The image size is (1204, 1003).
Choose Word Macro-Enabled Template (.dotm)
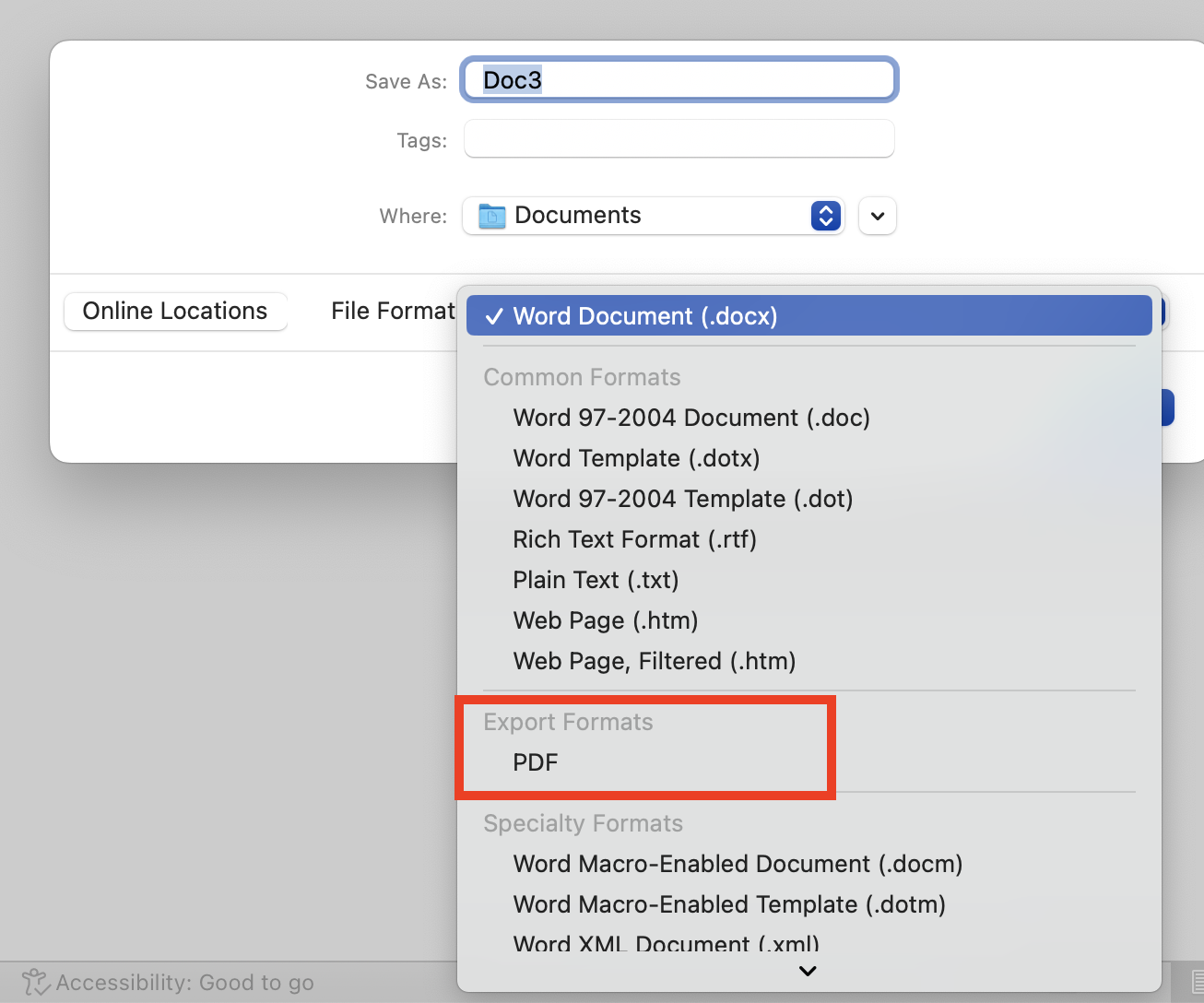[809, 904]
